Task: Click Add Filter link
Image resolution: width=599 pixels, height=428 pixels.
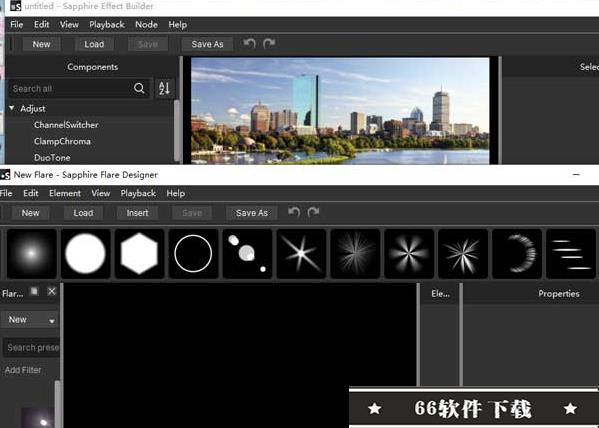Action: (x=23, y=370)
